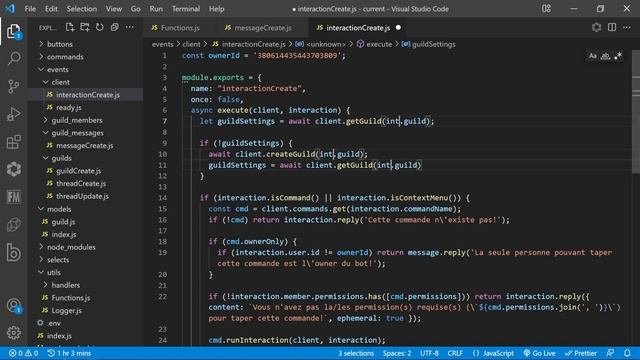Toggle Match Whole Word in find widget
The image size is (640, 360).
(x=605, y=56)
